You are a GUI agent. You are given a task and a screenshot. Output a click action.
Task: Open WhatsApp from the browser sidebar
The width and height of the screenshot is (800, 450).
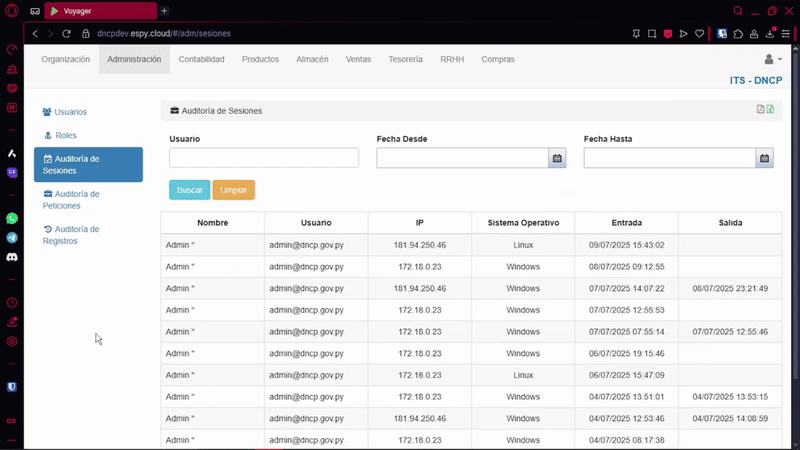12,217
